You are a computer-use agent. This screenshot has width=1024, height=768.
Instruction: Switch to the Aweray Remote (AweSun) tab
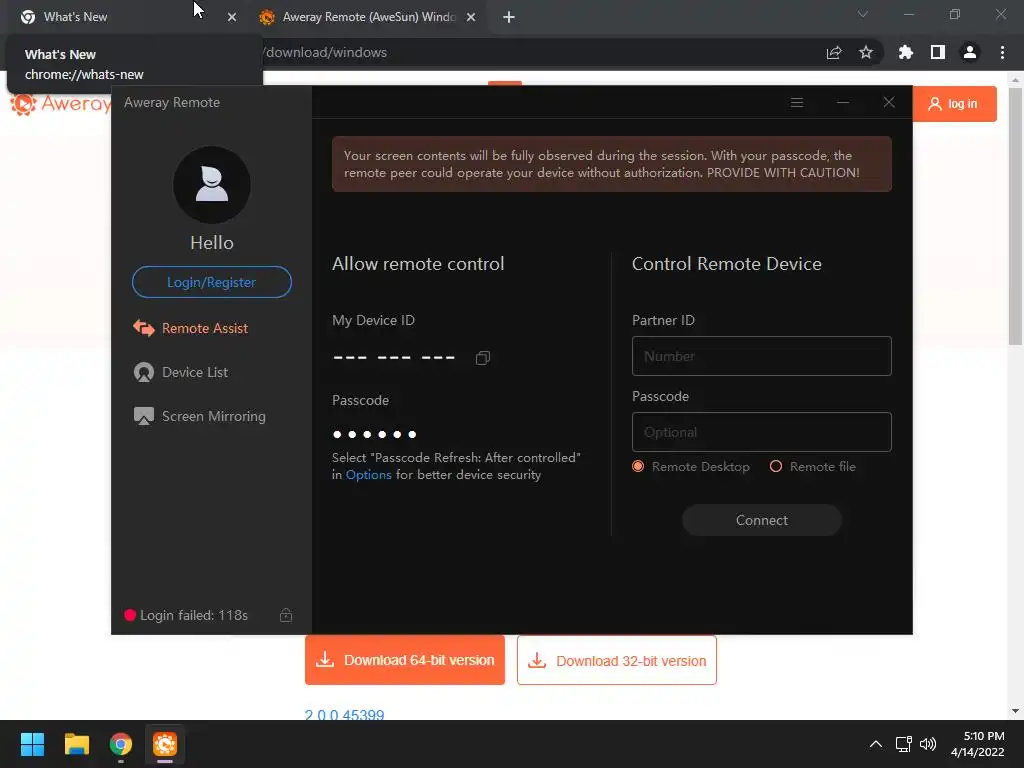tap(369, 17)
